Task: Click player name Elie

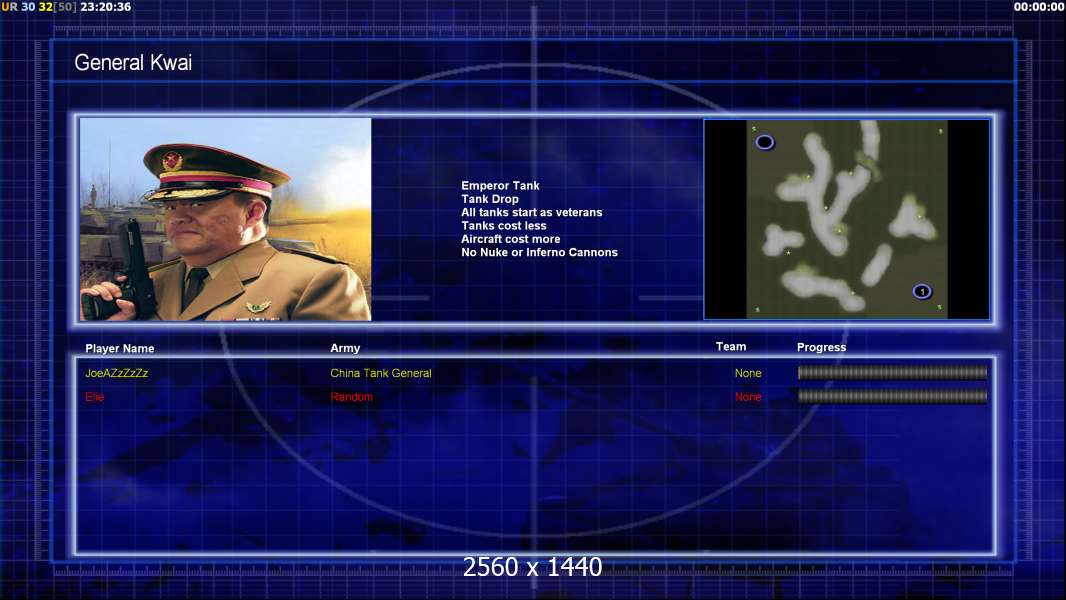Action: click(x=94, y=397)
